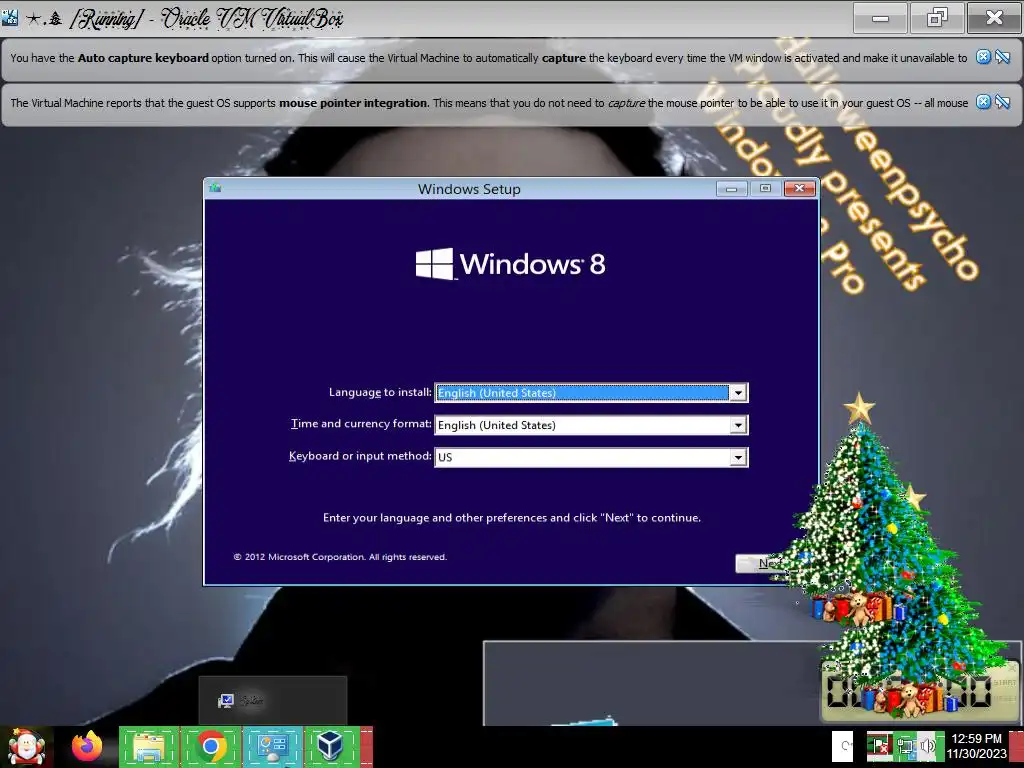The width and height of the screenshot is (1024, 768).
Task: Maximize the Windows Setup dialog
Action: (x=765, y=189)
